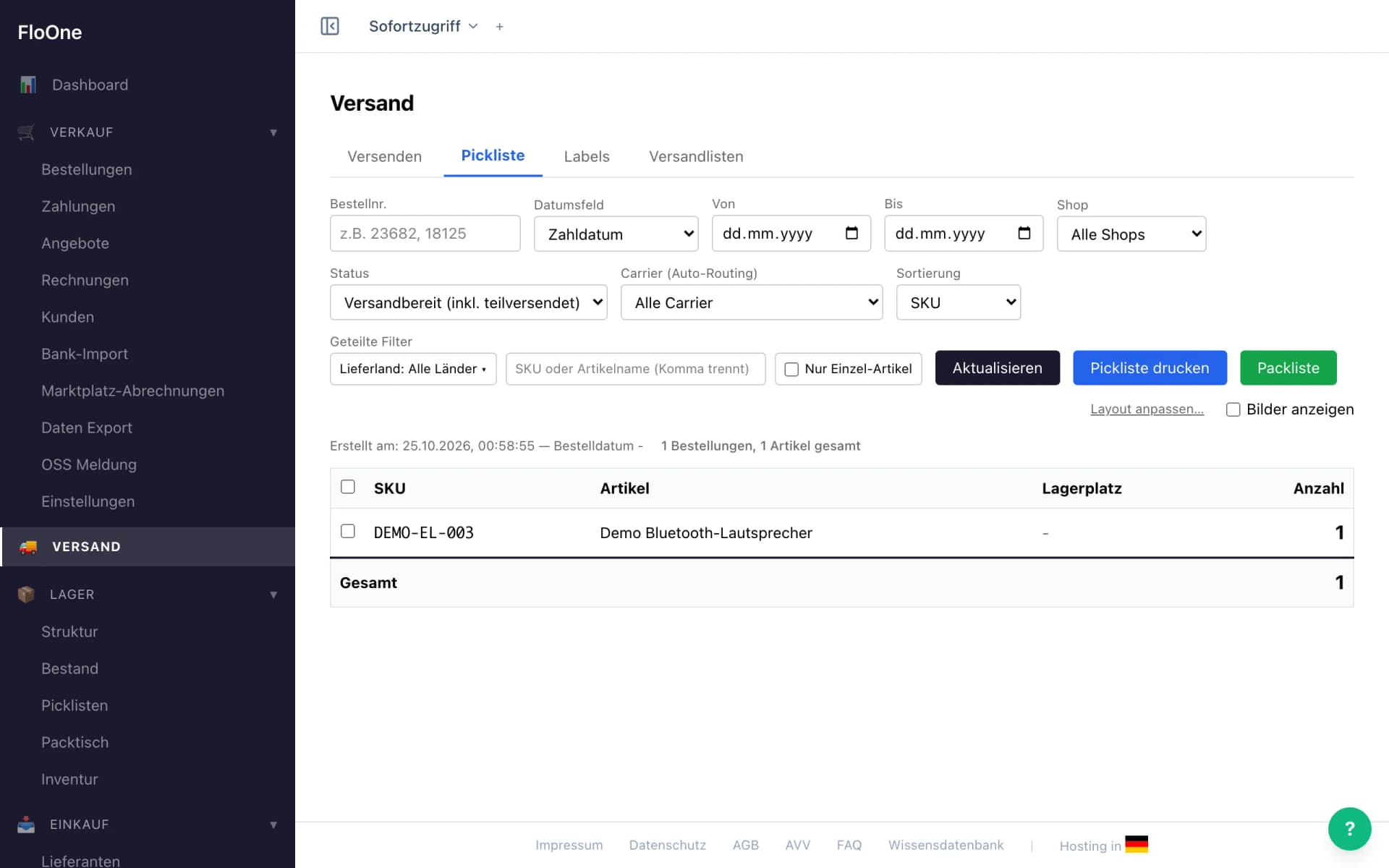The image size is (1389, 868).
Task: Switch to the Versandlisten tab
Action: 696,156
